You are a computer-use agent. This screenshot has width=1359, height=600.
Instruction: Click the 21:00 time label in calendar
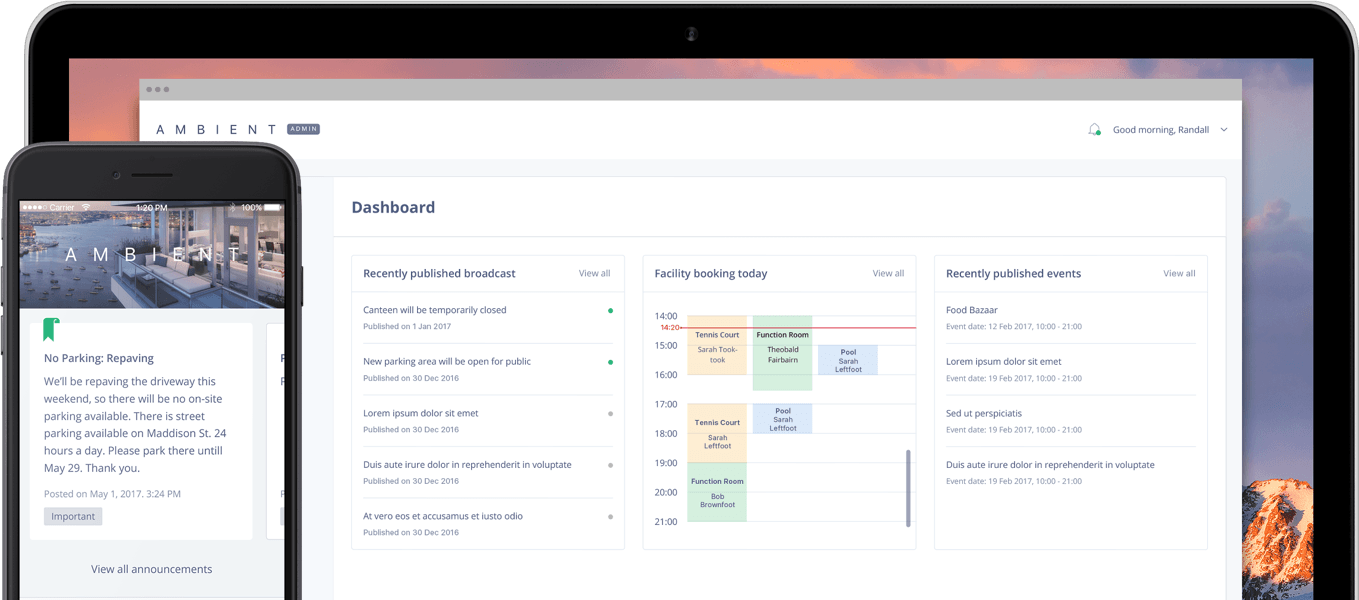(x=666, y=522)
